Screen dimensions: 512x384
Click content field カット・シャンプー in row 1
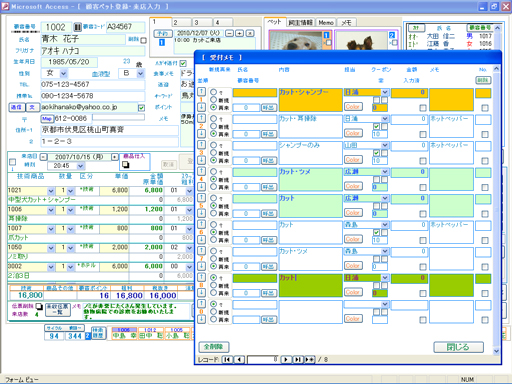310,100
